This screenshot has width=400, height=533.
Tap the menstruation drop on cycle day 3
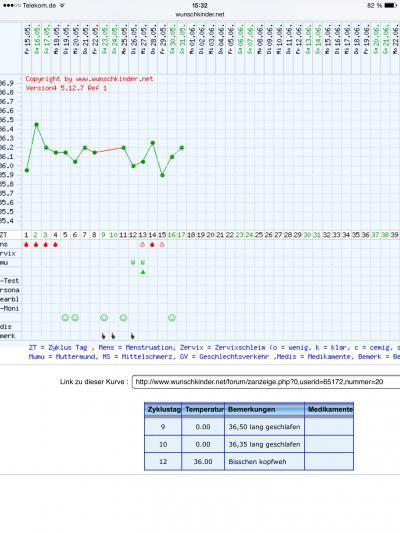pyautogui.click(x=46, y=245)
